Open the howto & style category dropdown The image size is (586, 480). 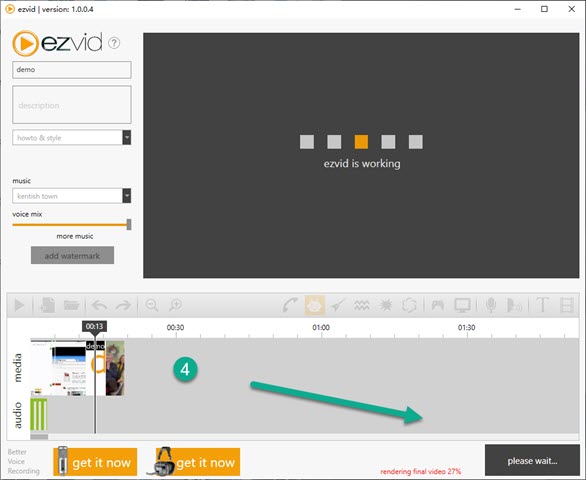coord(72,138)
